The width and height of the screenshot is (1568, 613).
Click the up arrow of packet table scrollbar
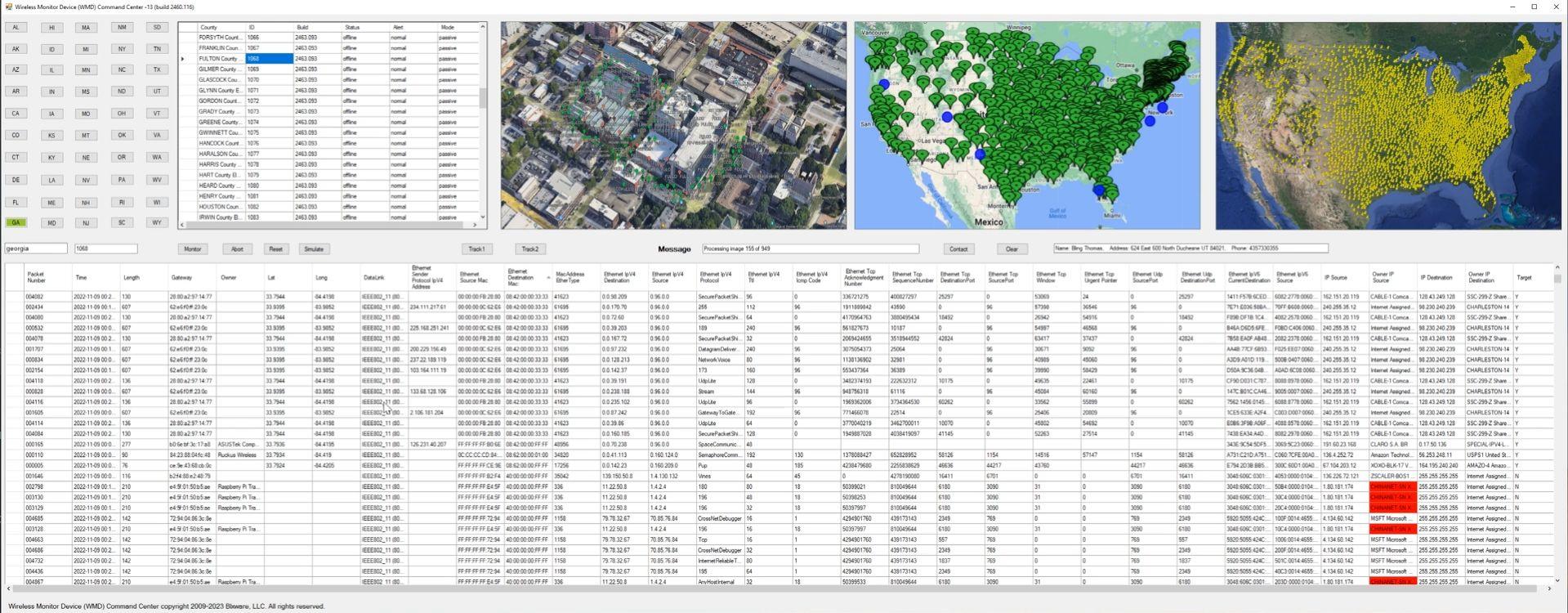tap(1557, 268)
